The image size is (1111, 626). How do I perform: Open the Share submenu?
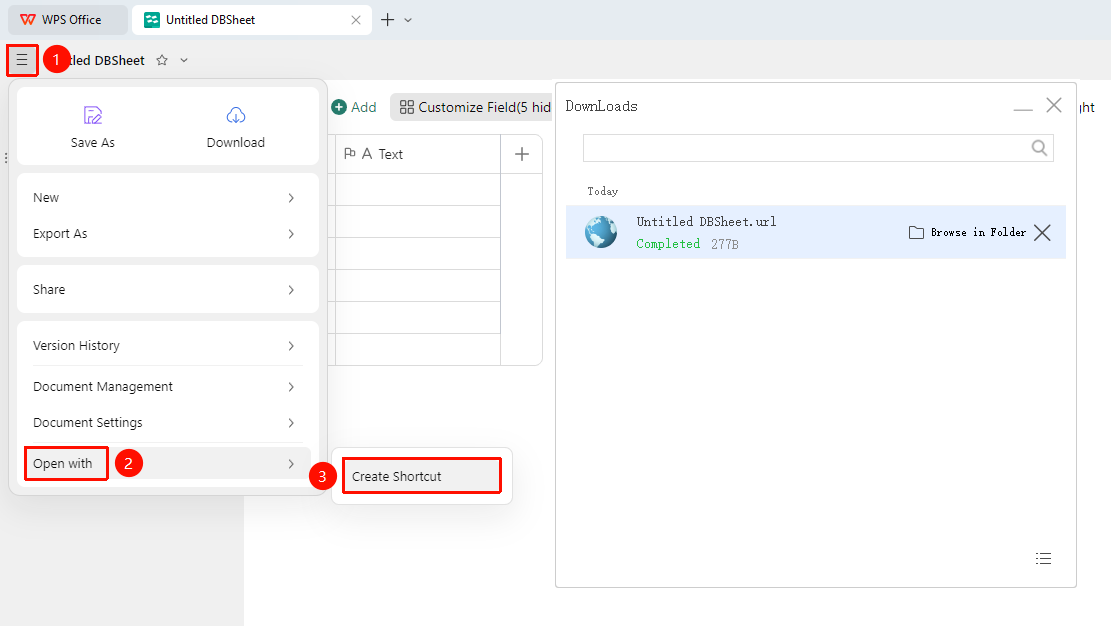(x=167, y=289)
